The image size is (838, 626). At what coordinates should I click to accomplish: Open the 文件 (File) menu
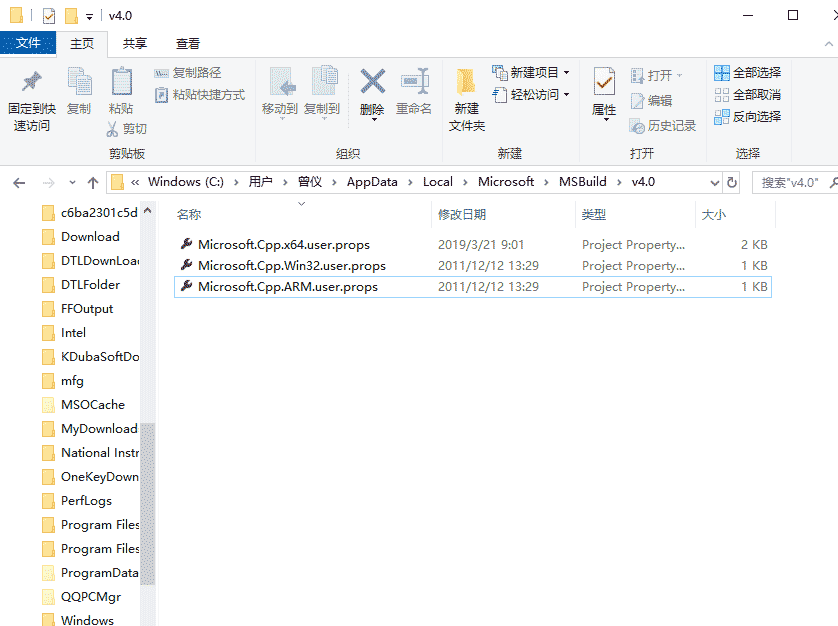click(29, 43)
